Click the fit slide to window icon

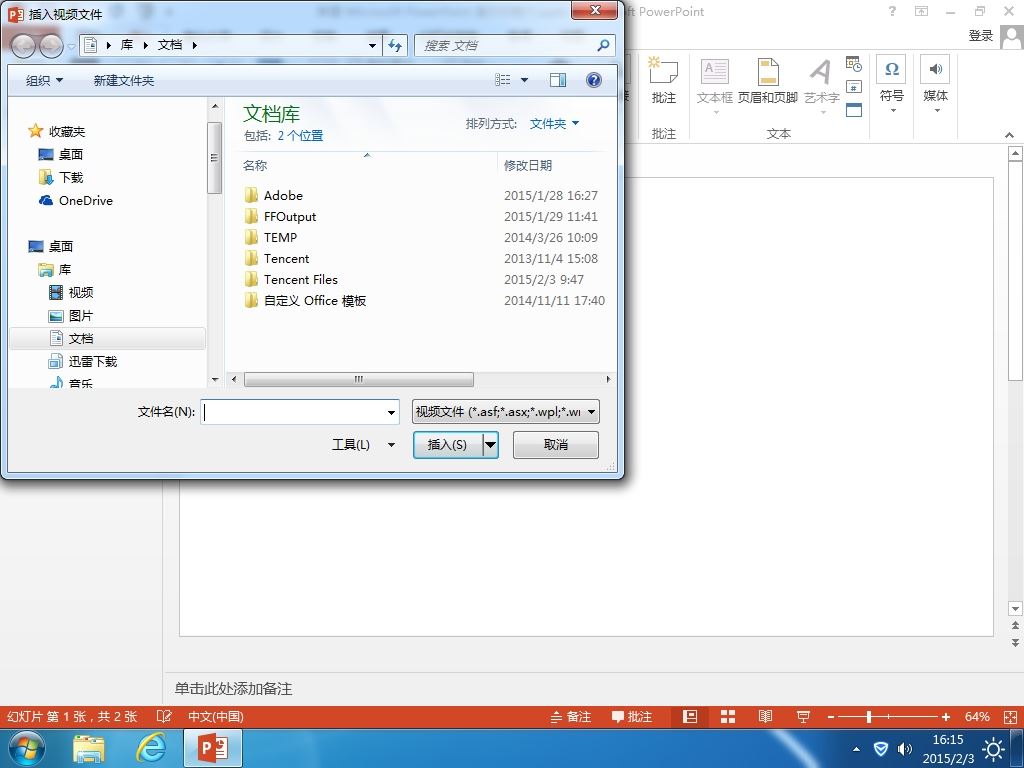click(1009, 716)
